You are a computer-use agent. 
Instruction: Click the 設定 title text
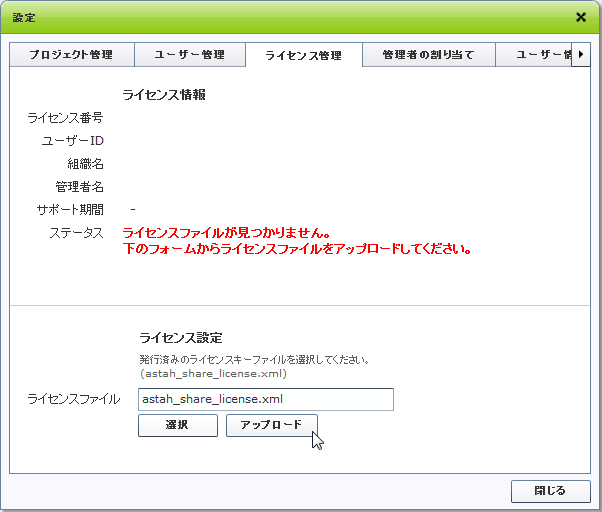(x=24, y=18)
